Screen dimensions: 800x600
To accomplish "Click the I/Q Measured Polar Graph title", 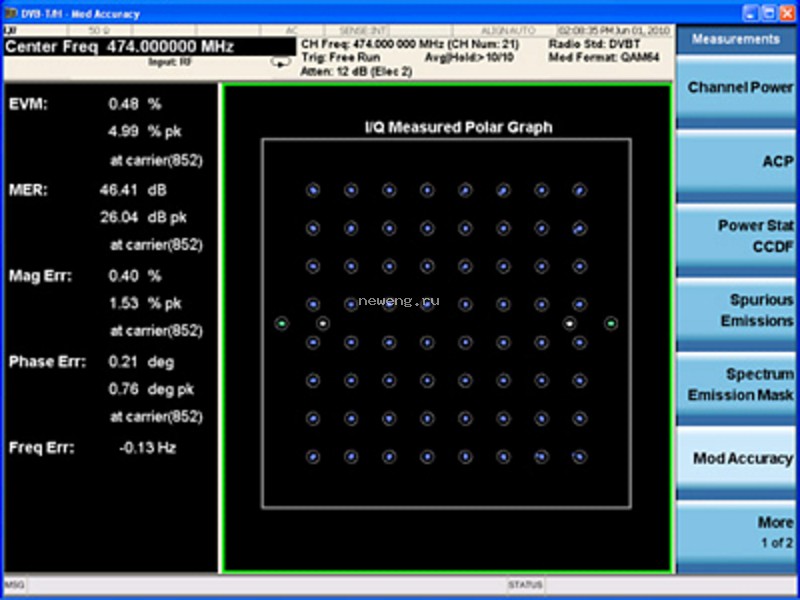I will point(458,127).
